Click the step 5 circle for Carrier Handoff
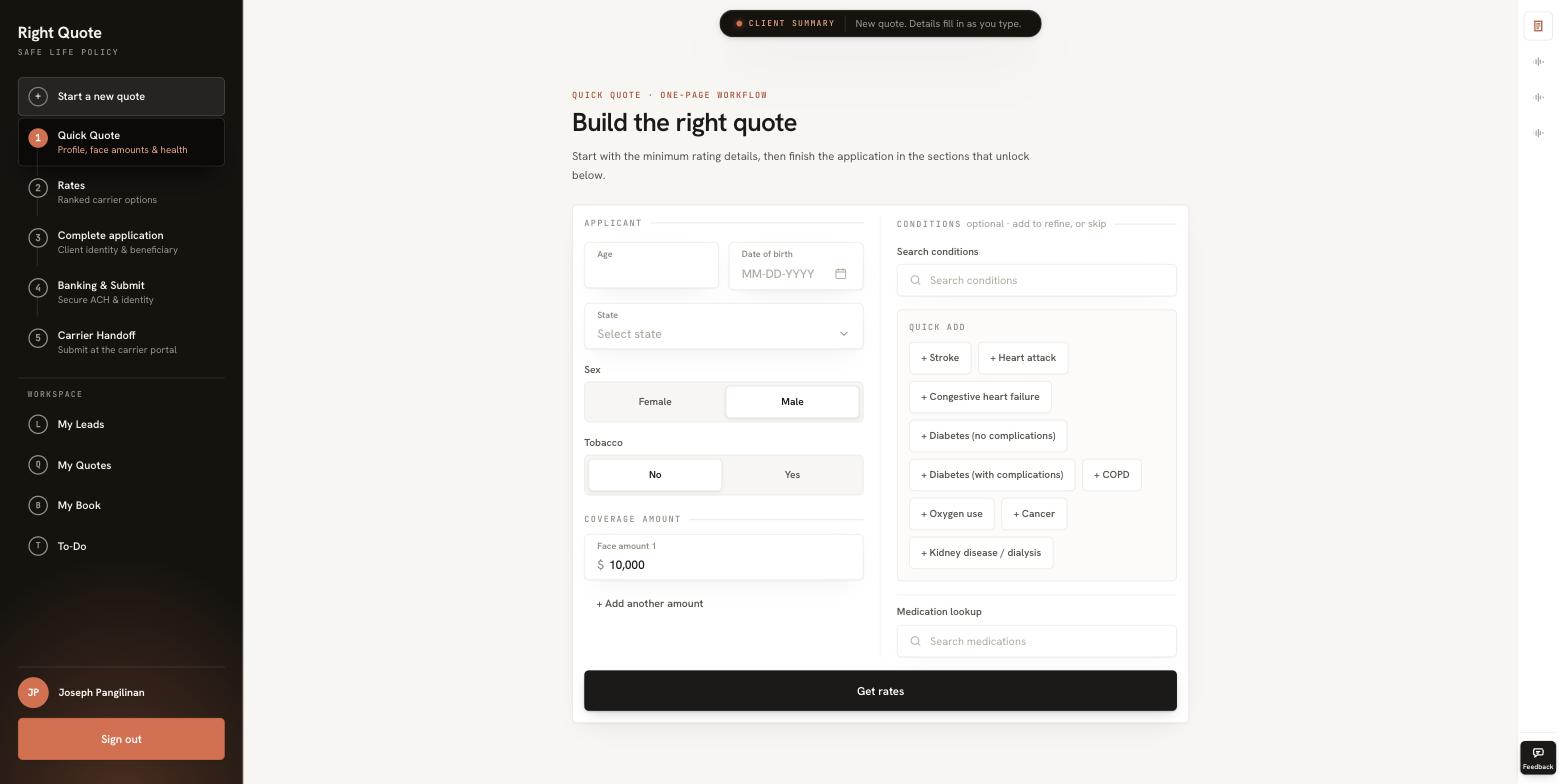 pos(38,338)
